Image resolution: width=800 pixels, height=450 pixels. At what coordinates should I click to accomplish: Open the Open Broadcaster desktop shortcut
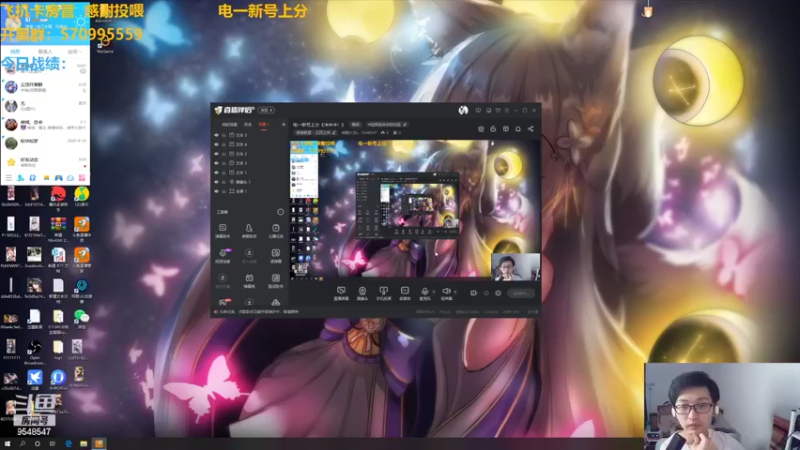click(x=35, y=353)
